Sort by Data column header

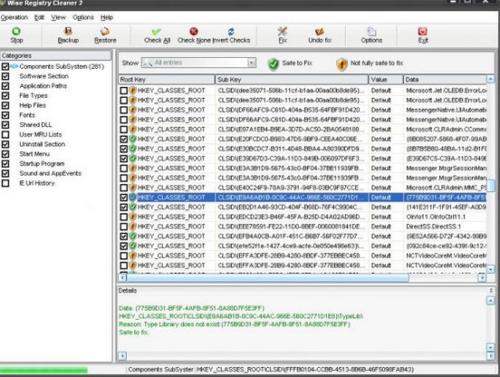pos(445,79)
